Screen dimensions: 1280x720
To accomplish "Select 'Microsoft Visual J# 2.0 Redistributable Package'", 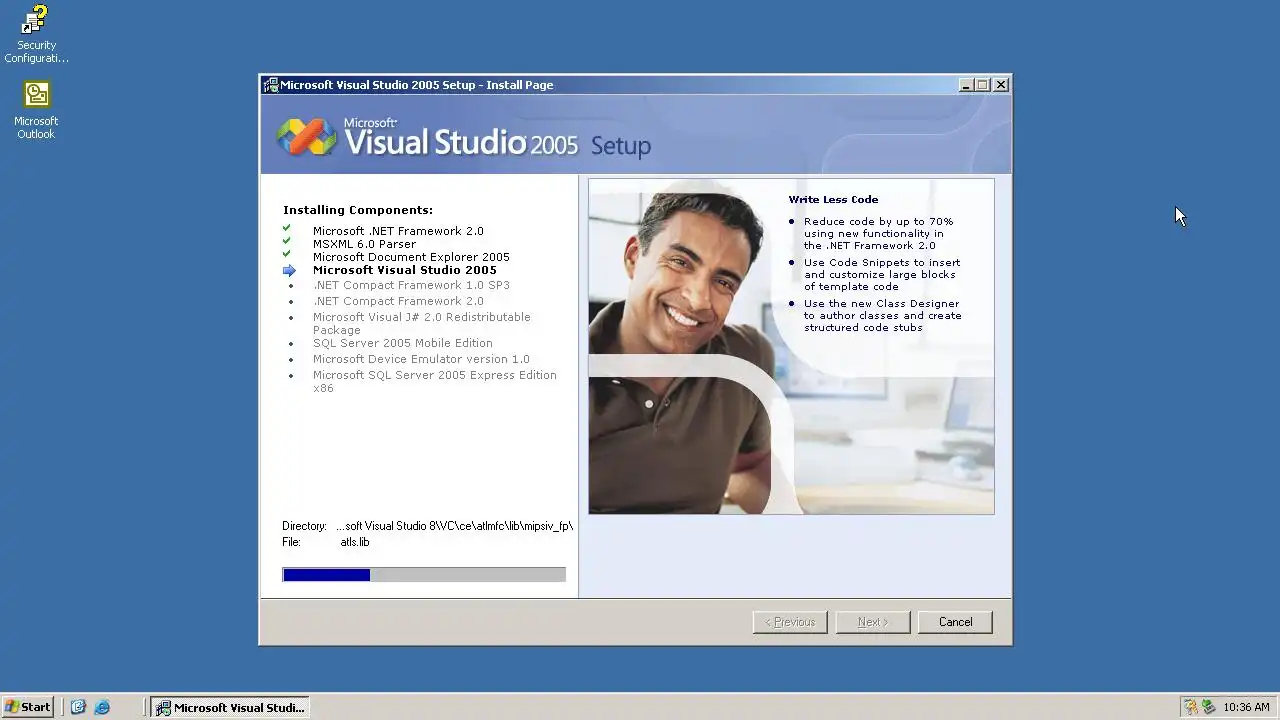I will pos(422,323).
